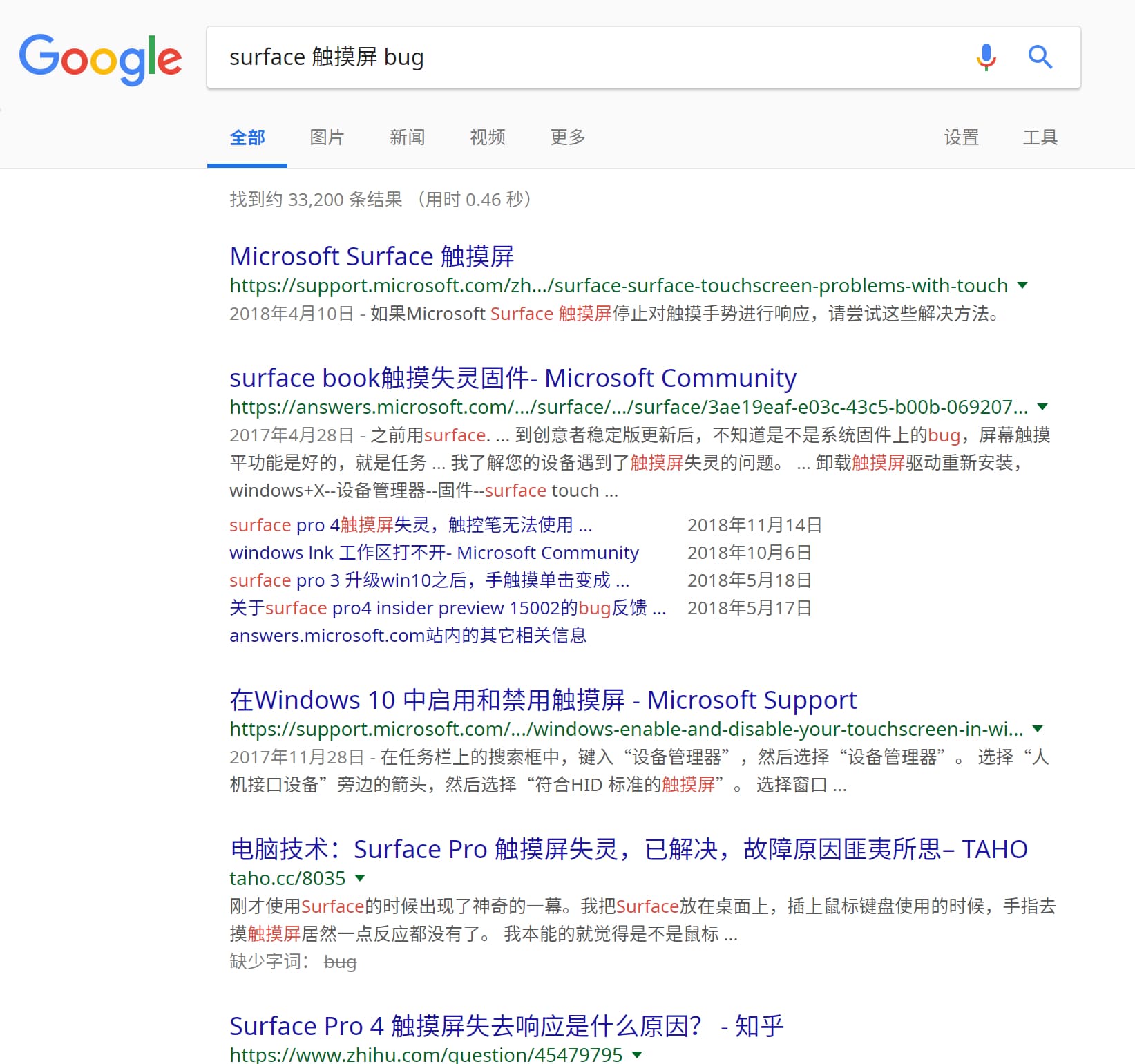Click the struck-through bug missing-word link
The width and height of the screenshot is (1135, 1064).
pyautogui.click(x=340, y=962)
